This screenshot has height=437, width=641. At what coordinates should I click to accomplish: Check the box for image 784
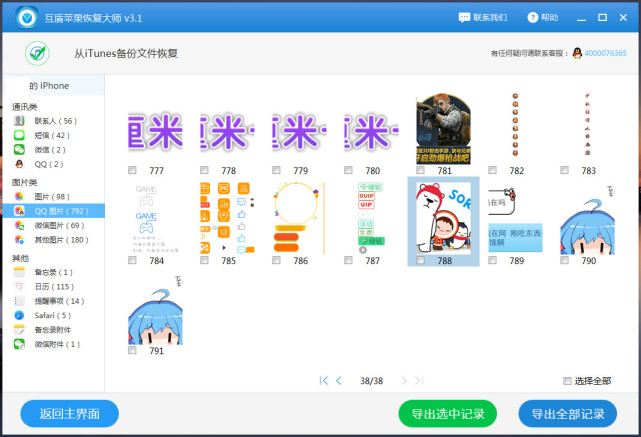coord(132,260)
